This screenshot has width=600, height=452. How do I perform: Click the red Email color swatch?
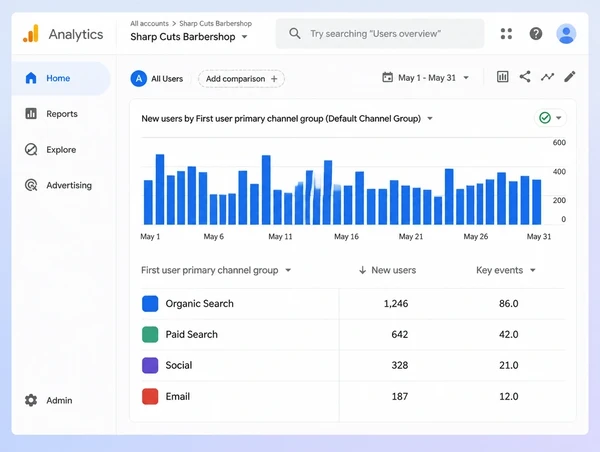[x=150, y=397]
